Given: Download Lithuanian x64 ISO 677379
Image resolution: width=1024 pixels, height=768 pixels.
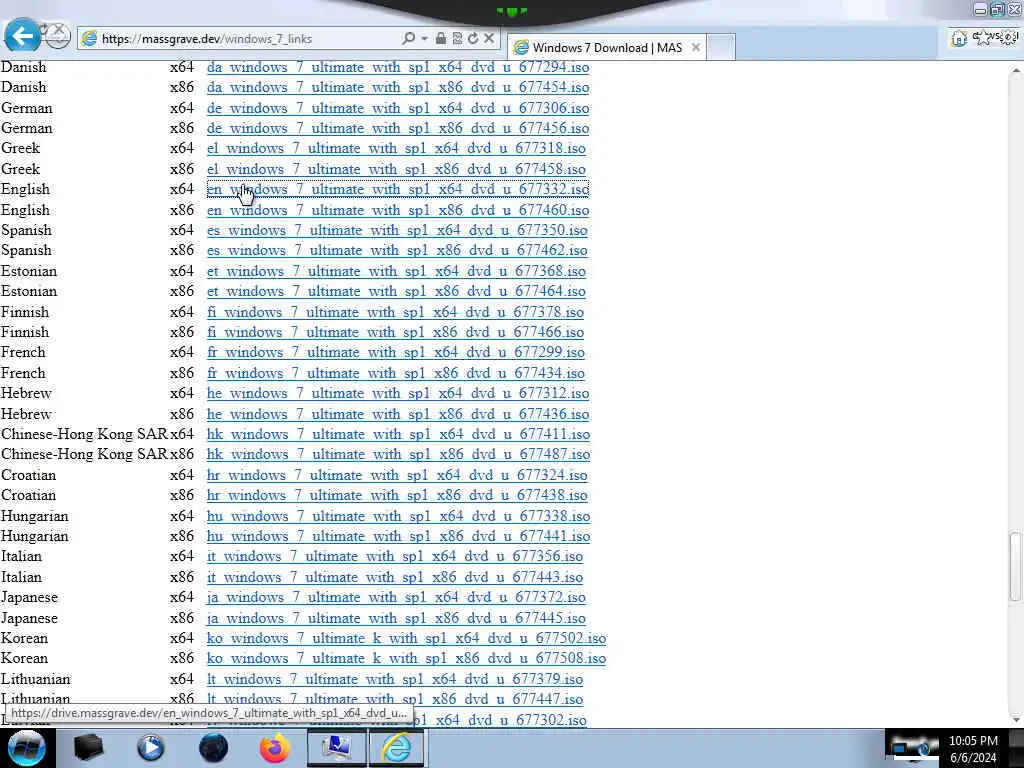Looking at the screenshot, I should click(394, 679).
